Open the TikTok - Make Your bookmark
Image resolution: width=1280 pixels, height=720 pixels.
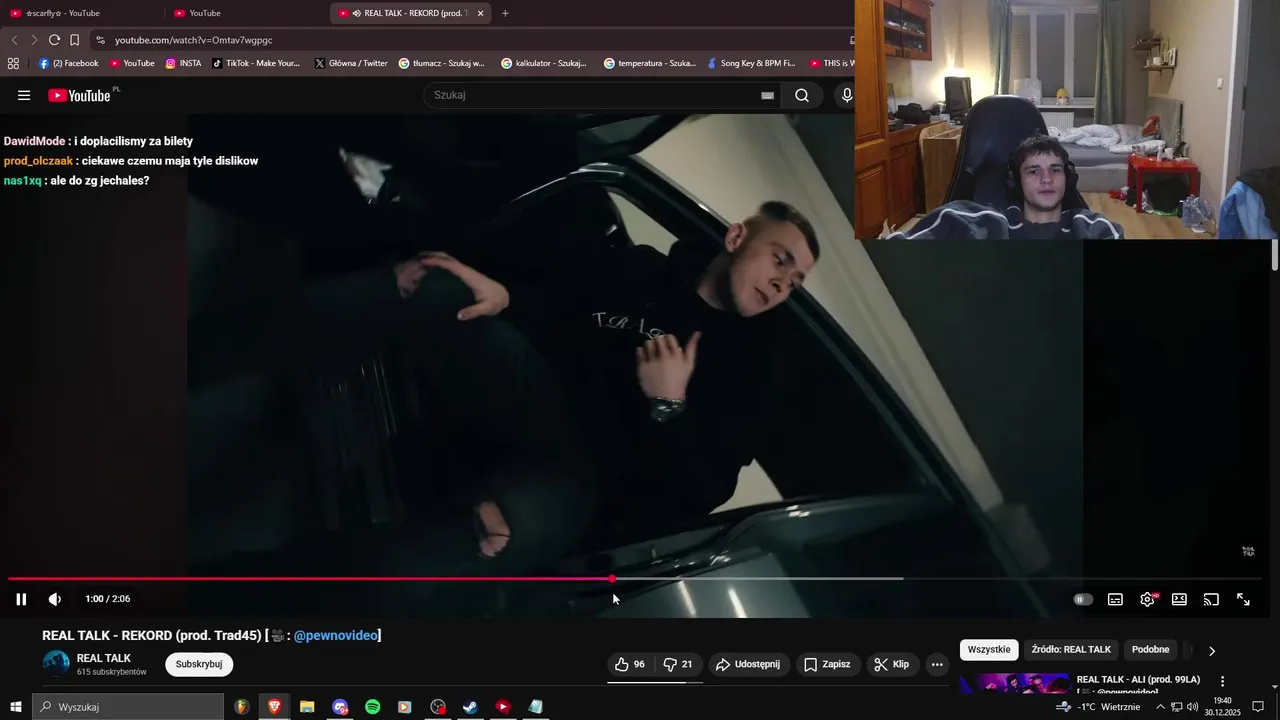256,63
